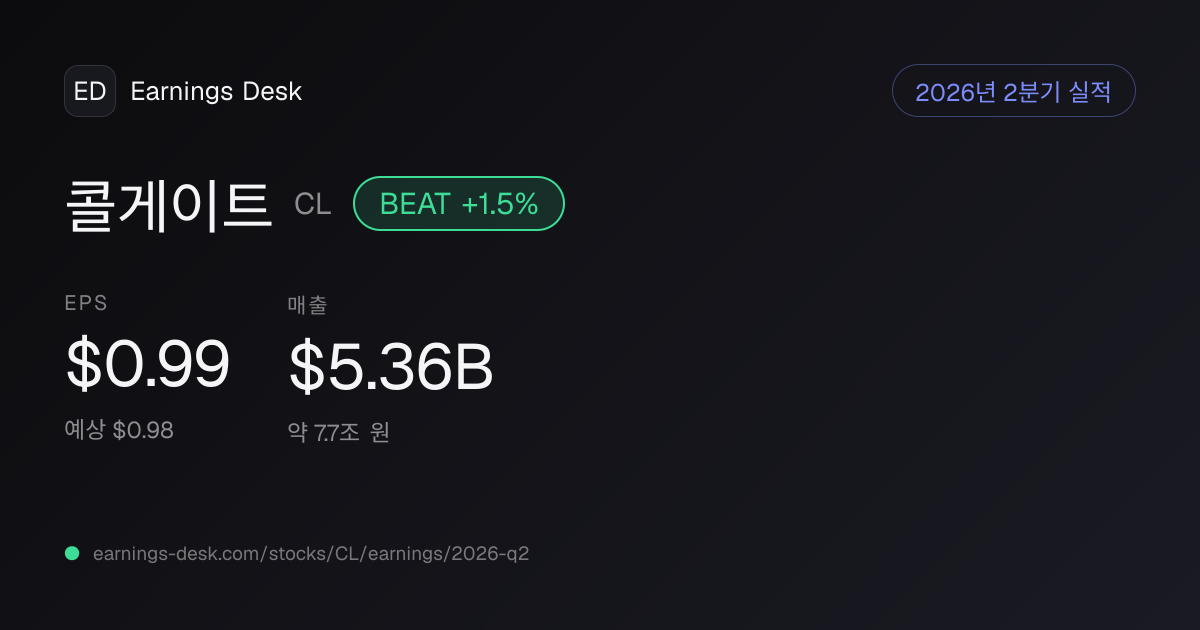Select the $0.99 EPS value
Screen dimensions: 1200x630
pyautogui.click(x=148, y=364)
